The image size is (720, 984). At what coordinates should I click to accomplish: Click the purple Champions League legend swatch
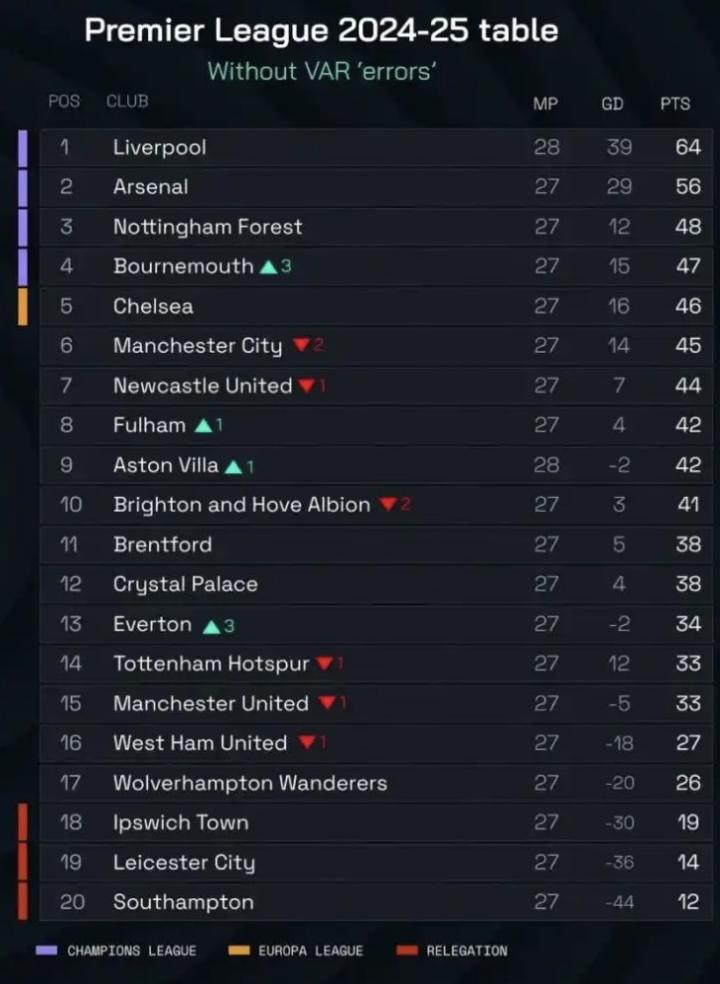(x=46, y=951)
